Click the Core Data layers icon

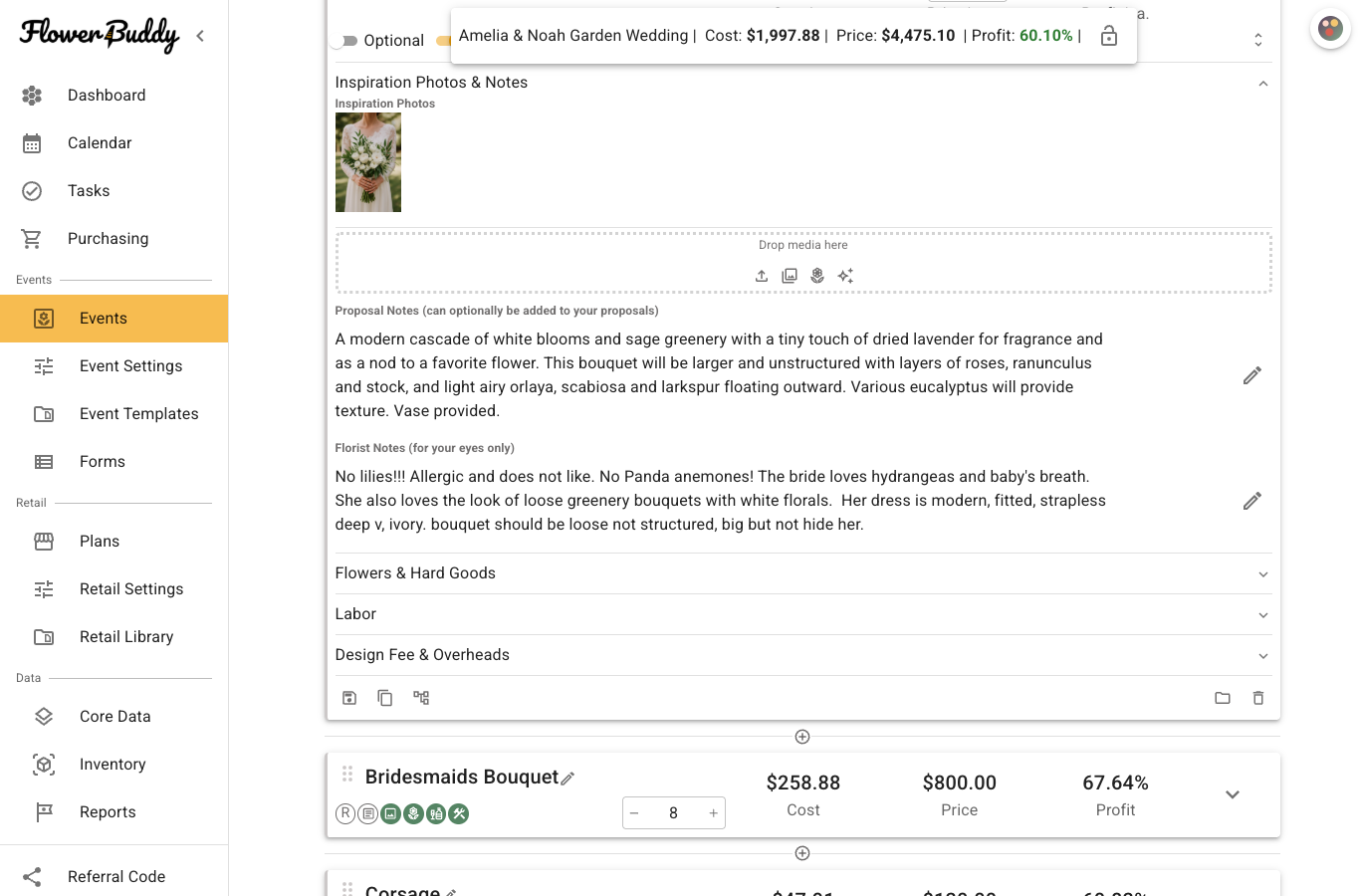44,717
